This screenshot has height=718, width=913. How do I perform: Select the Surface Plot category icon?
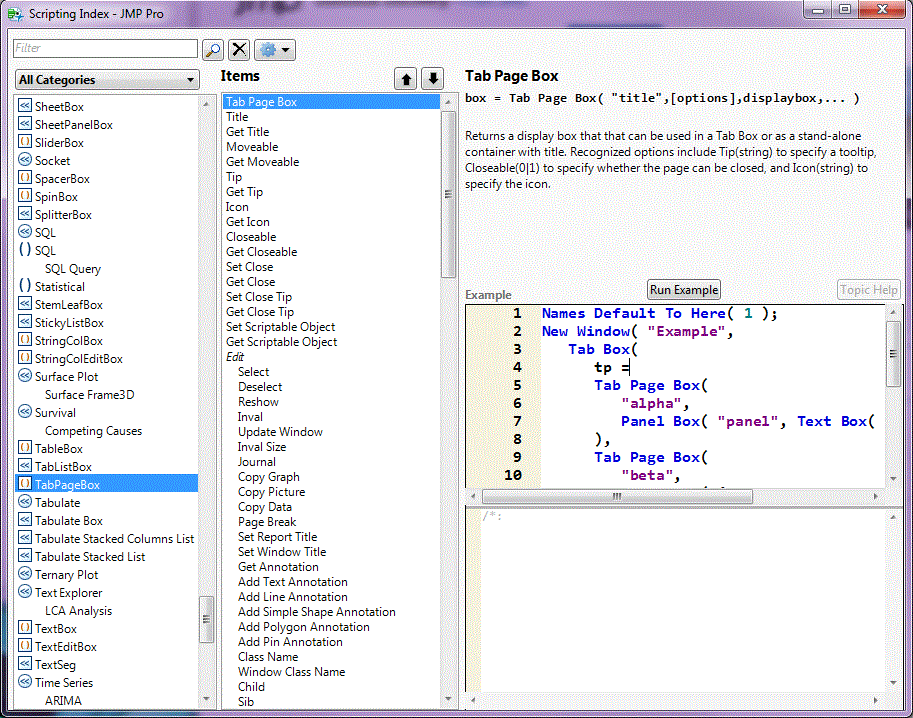25,376
